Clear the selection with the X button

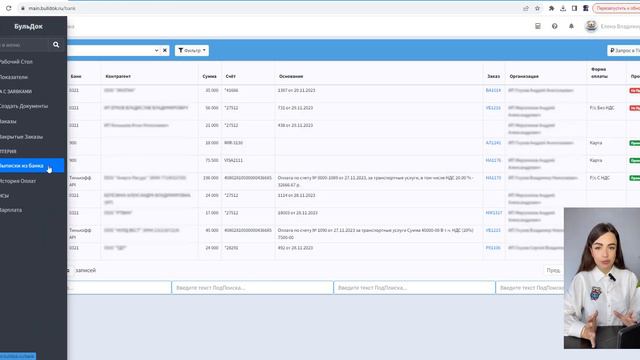tap(165, 50)
